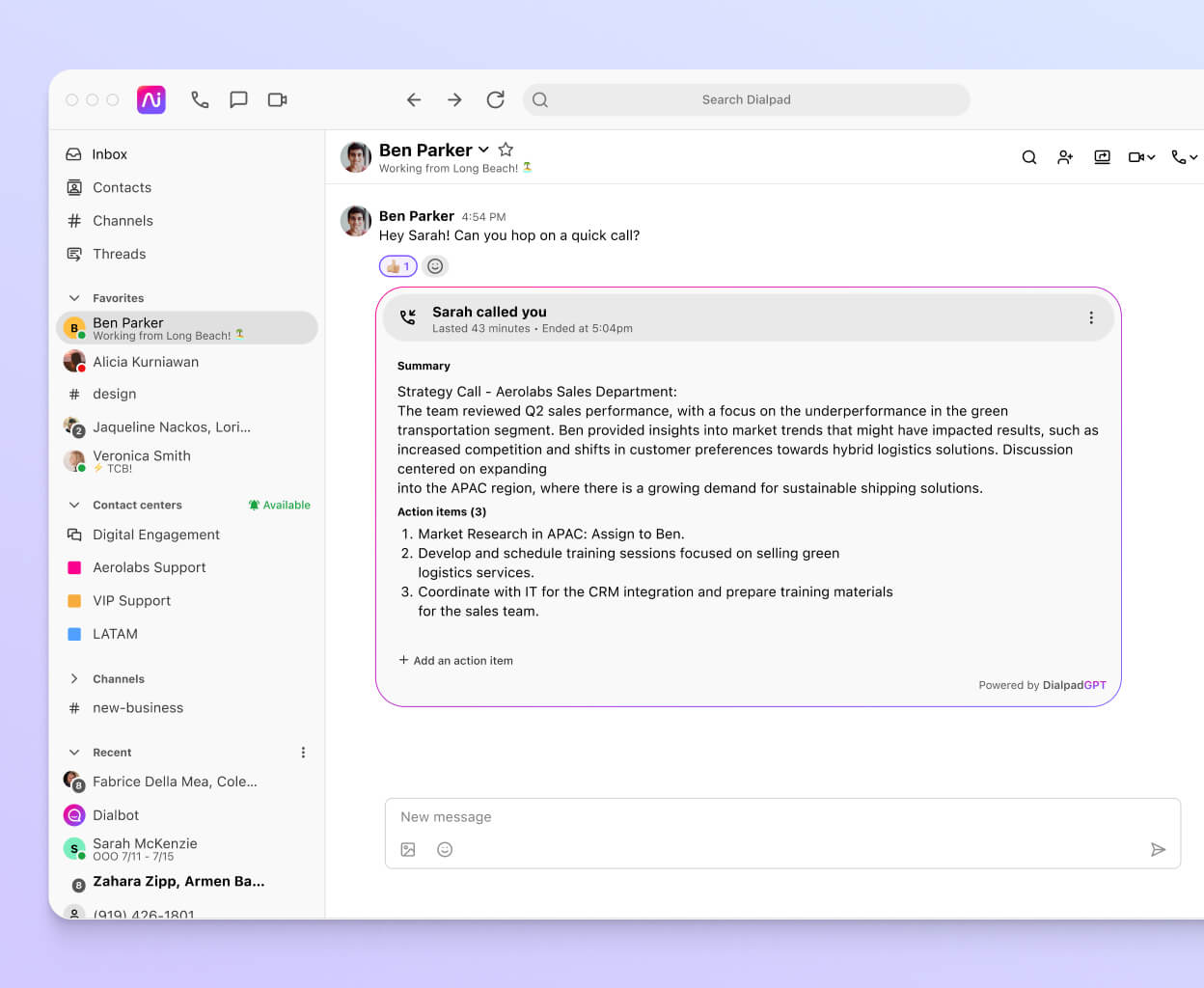Star the Ben Parker conversation
Viewport: 1204px width, 988px height.
[x=506, y=150]
